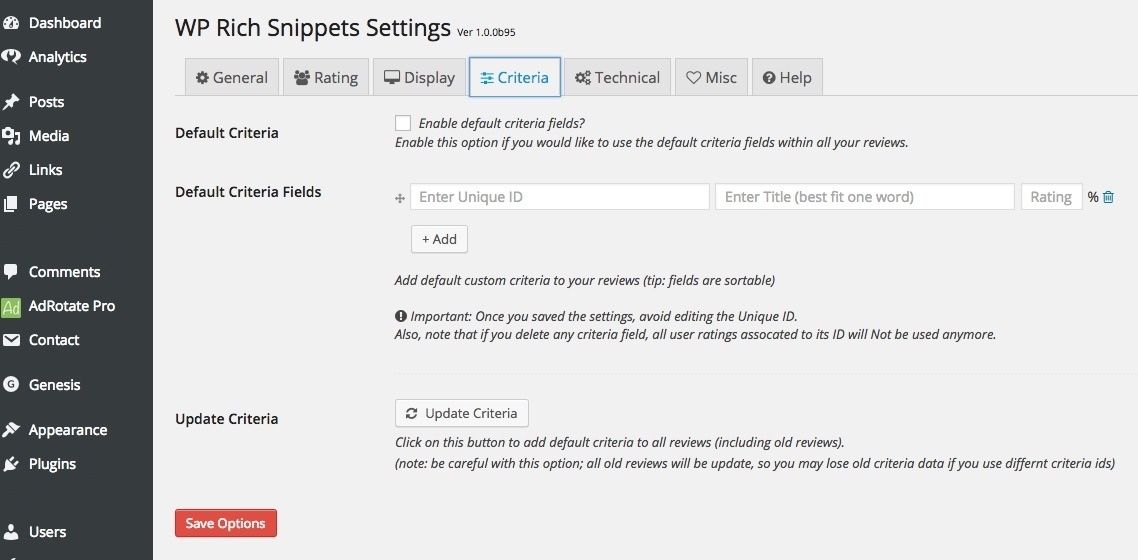Click the Analytics sidebar icon
Screen dimensions: 1138x560
[x=10, y=57]
